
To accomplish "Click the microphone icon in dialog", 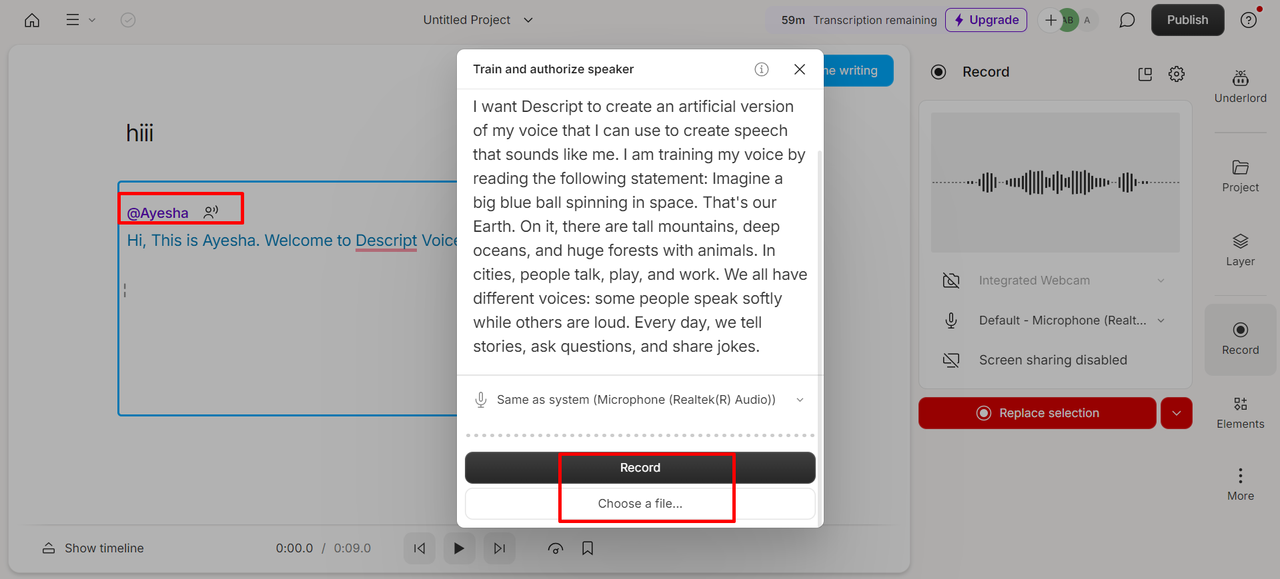I will click(x=481, y=400).
